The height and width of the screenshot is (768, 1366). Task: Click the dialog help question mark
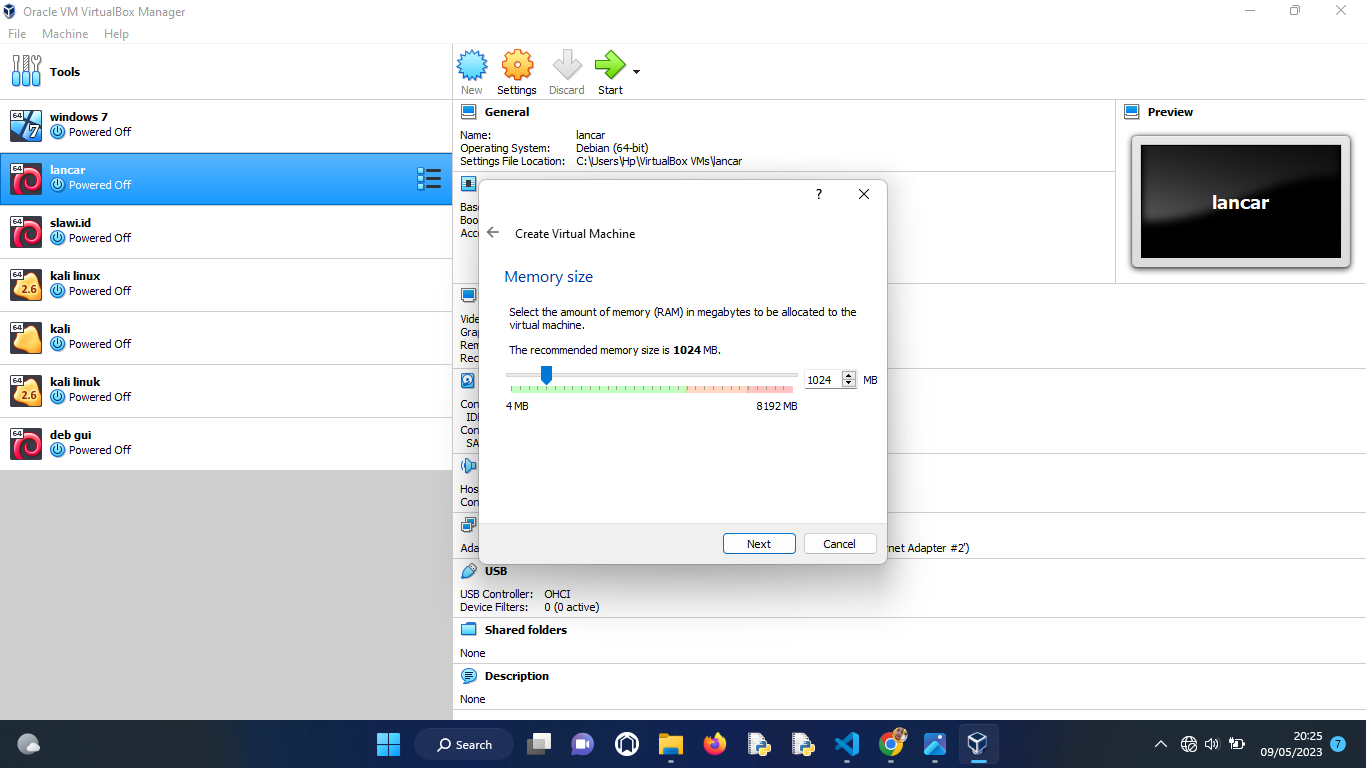(x=819, y=194)
